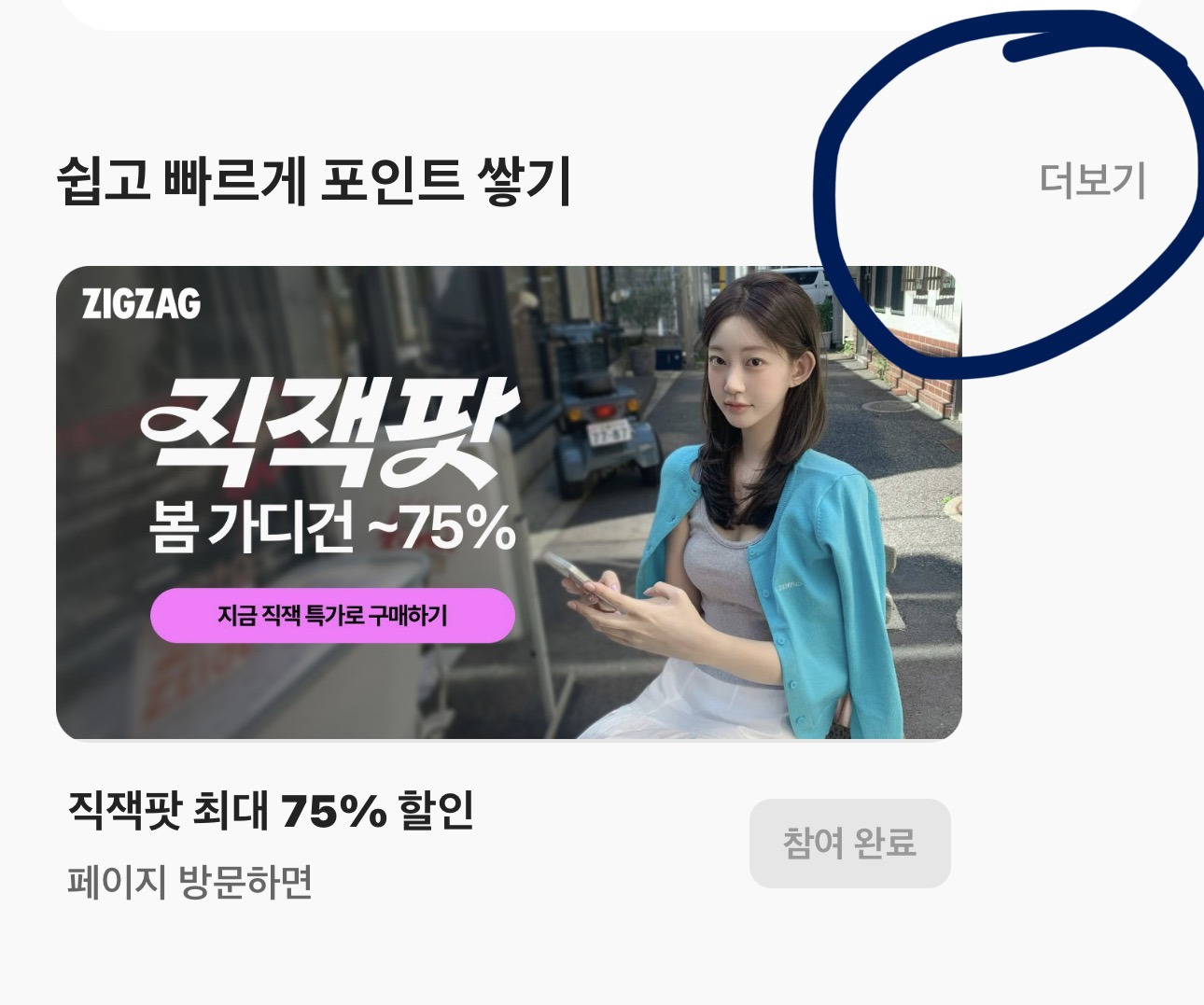Screen dimensions: 1204x1005
Task: Click the small logo on blue cardigan
Action: coord(791,587)
